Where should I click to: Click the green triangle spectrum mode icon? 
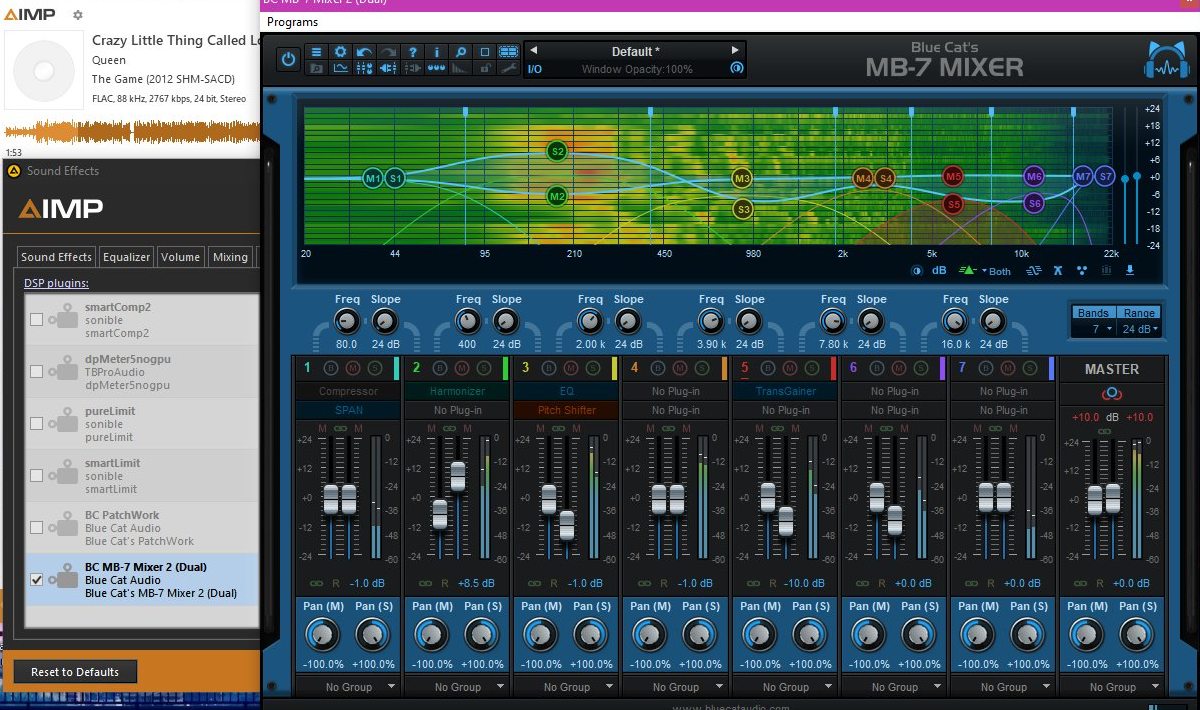coord(967,270)
